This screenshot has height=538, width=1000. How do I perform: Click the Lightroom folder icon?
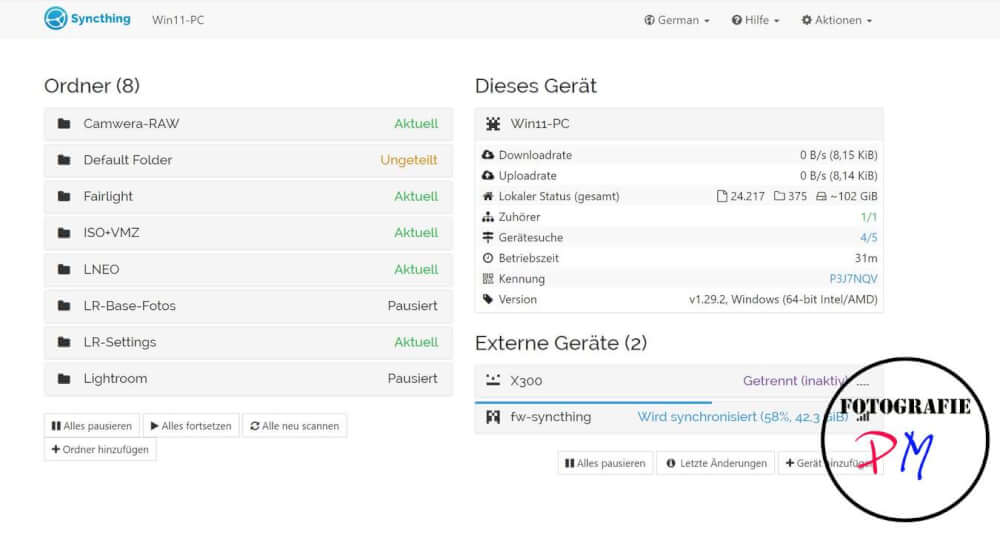pyautogui.click(x=64, y=379)
